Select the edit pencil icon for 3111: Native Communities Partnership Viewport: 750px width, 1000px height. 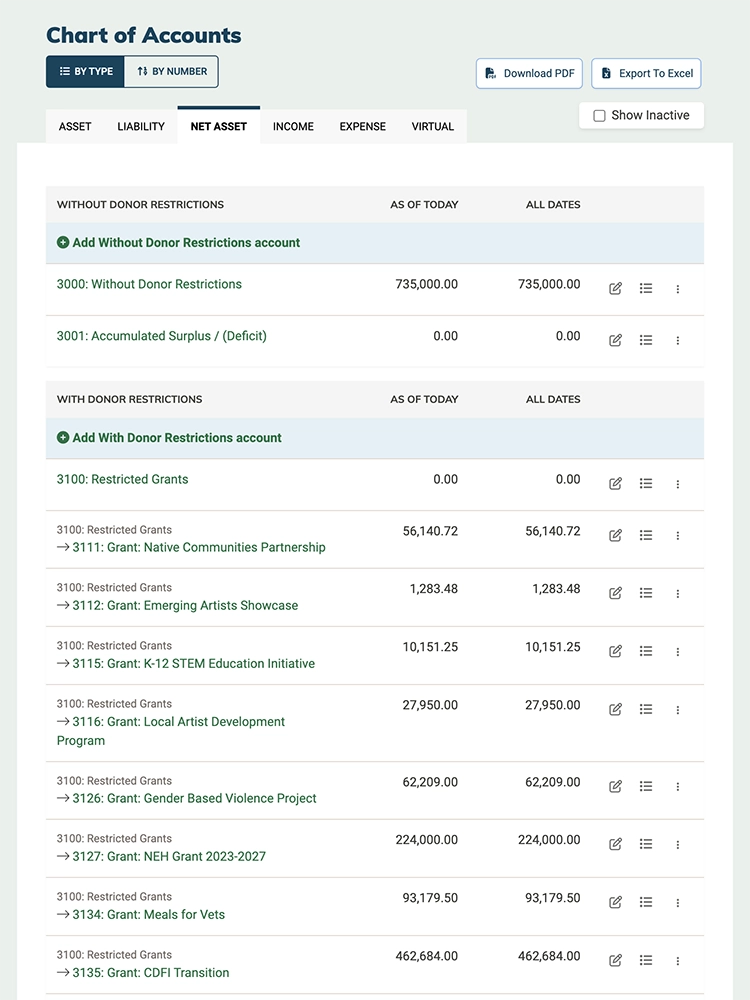[x=615, y=535]
